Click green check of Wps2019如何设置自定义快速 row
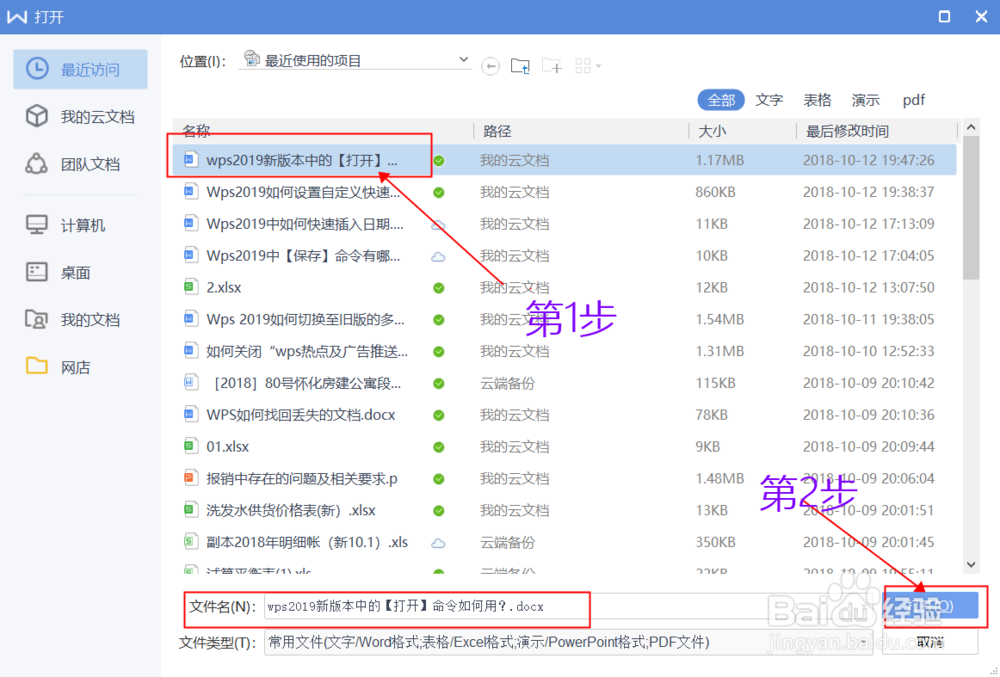 point(439,193)
